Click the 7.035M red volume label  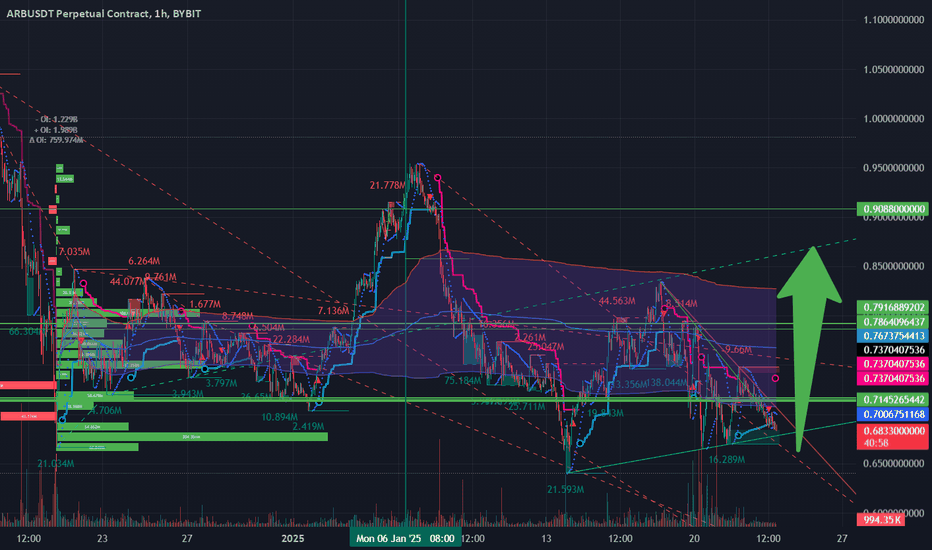click(x=74, y=252)
